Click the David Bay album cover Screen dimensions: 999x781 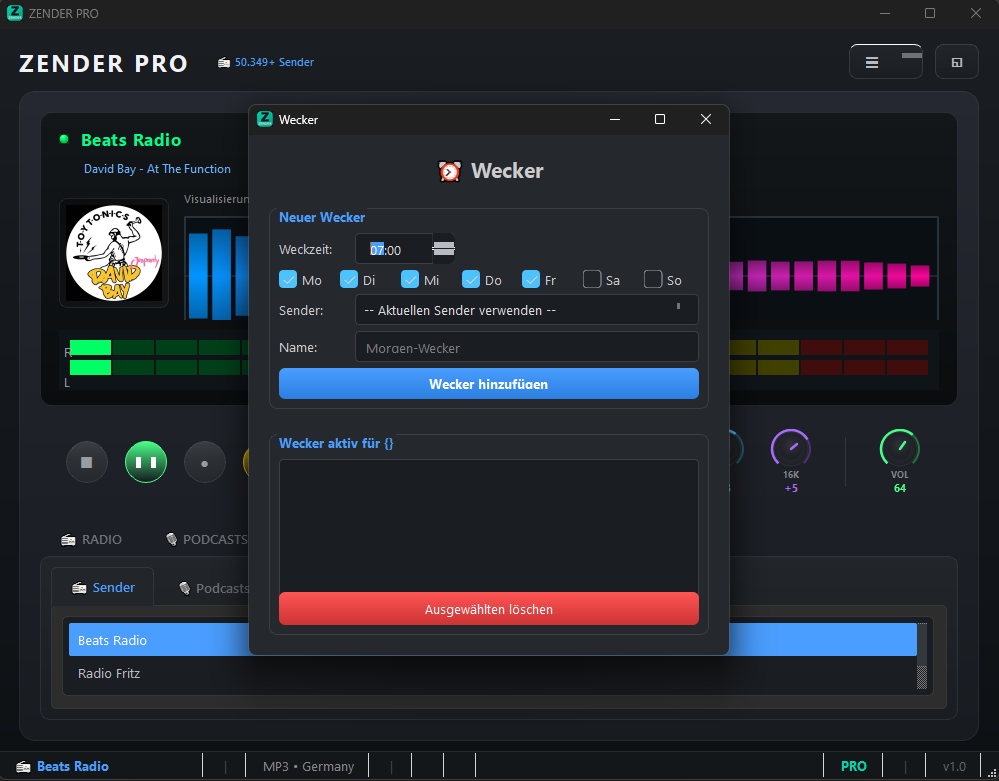point(114,252)
